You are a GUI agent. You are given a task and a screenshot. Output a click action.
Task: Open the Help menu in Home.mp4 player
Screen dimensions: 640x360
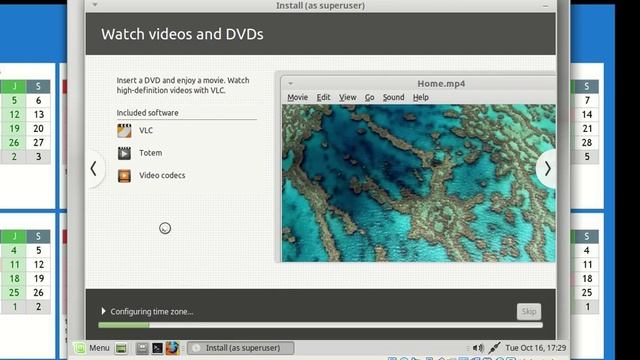[x=420, y=98]
